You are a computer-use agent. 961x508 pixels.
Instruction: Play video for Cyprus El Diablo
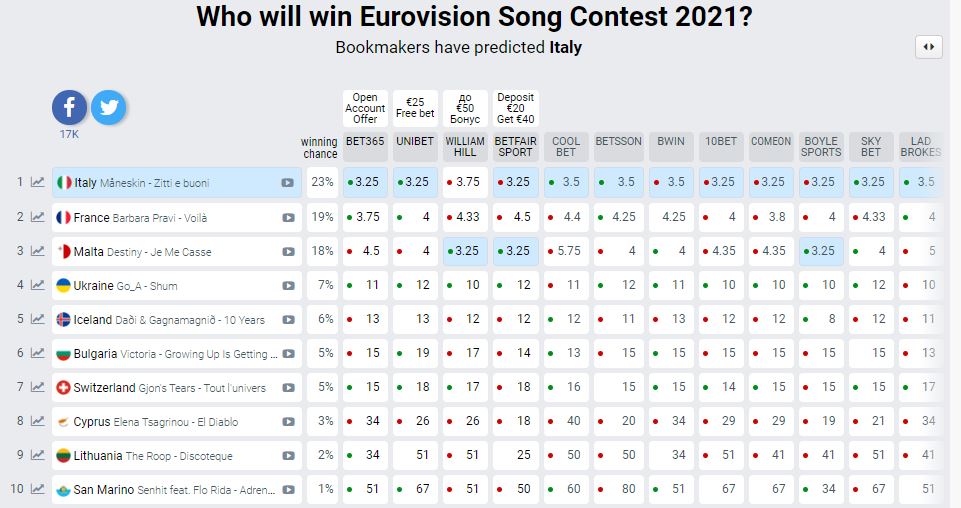(288, 422)
